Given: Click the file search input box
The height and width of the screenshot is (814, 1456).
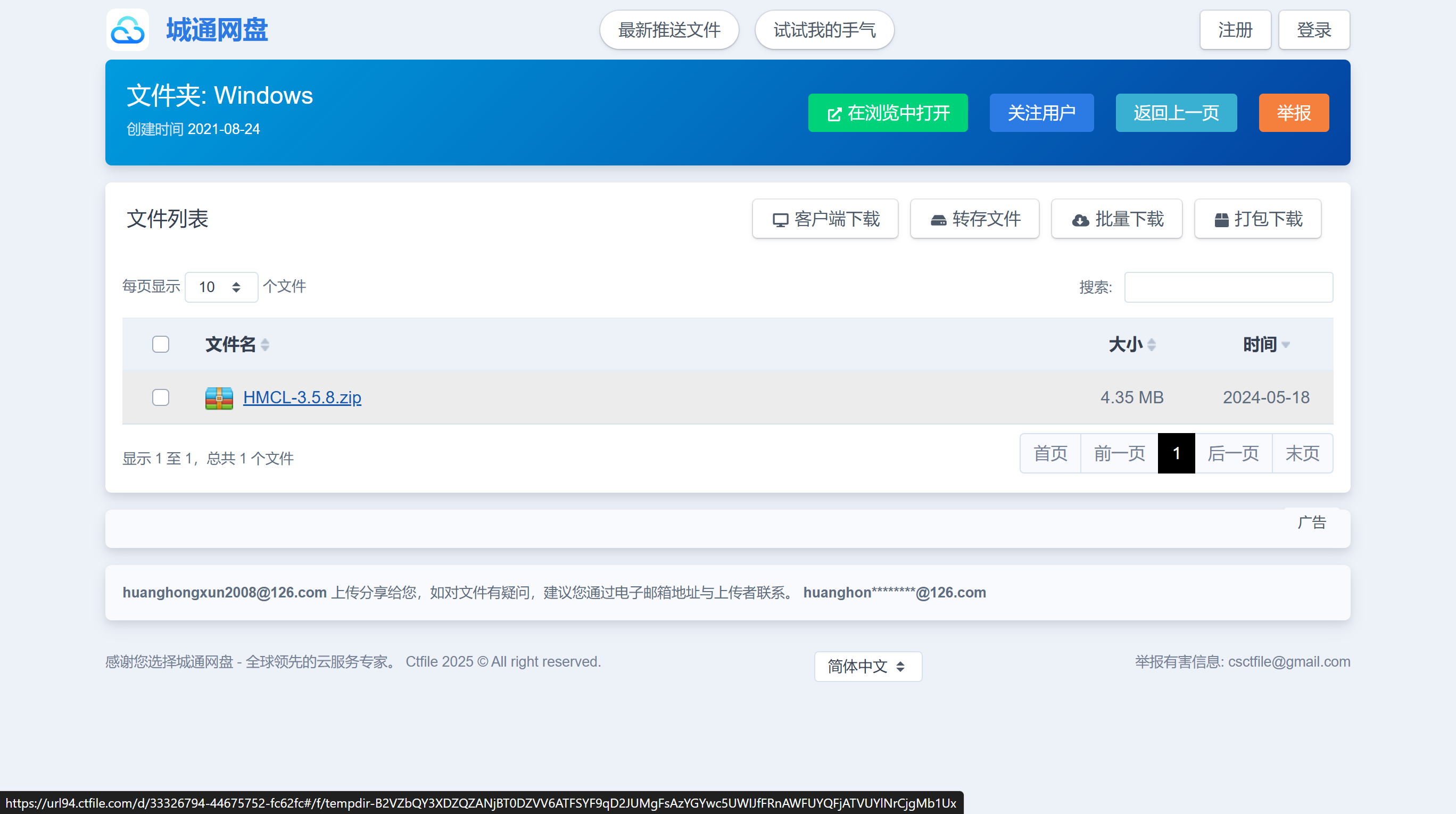Looking at the screenshot, I should click(1228, 287).
